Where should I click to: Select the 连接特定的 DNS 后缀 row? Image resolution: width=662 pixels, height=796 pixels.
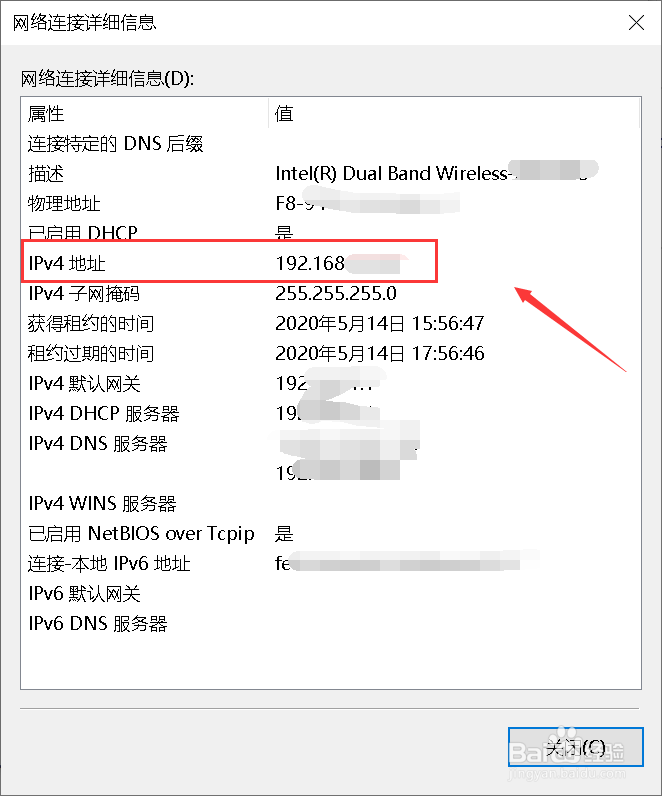[x=330, y=144]
